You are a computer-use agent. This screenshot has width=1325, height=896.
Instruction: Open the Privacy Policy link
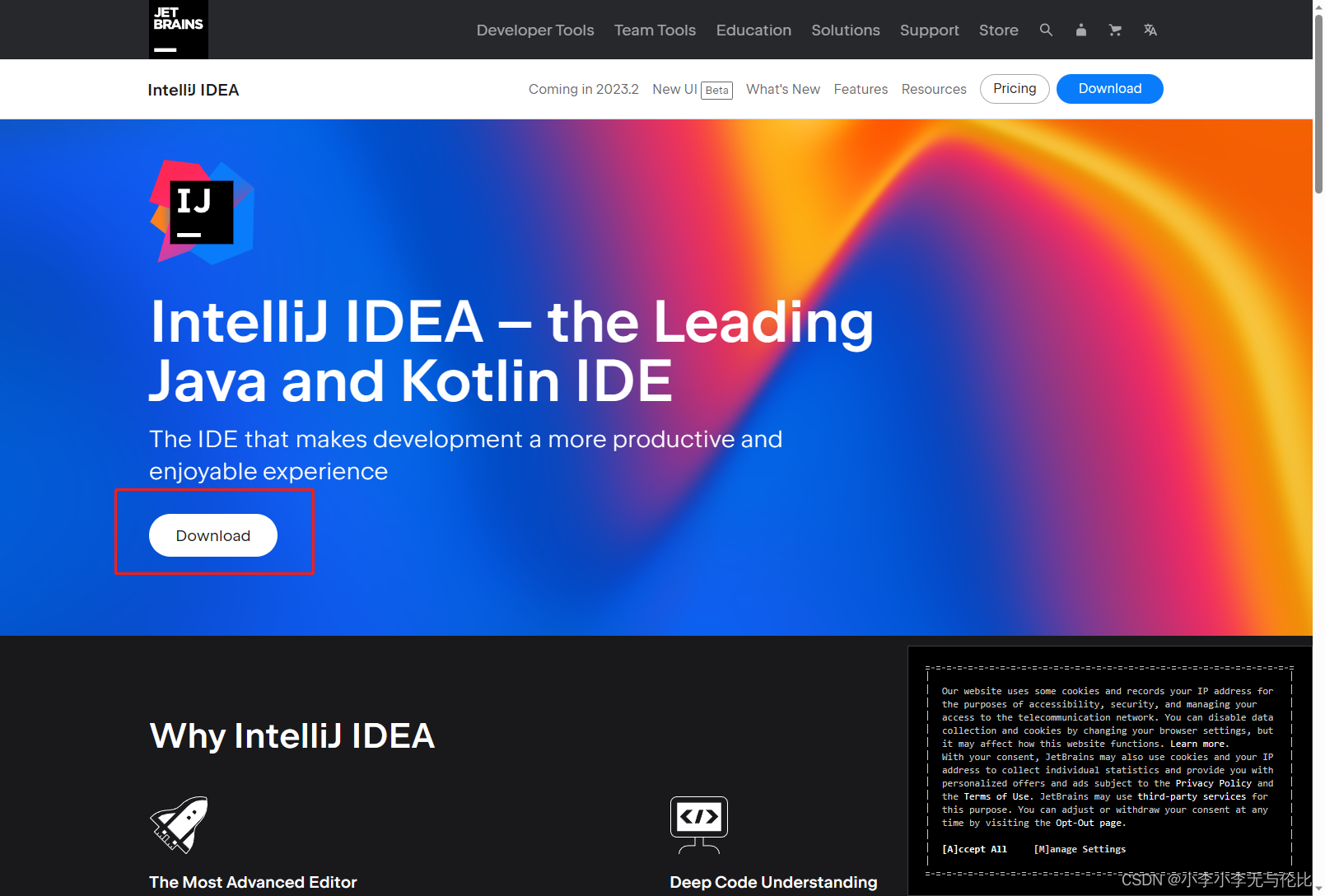1213,783
